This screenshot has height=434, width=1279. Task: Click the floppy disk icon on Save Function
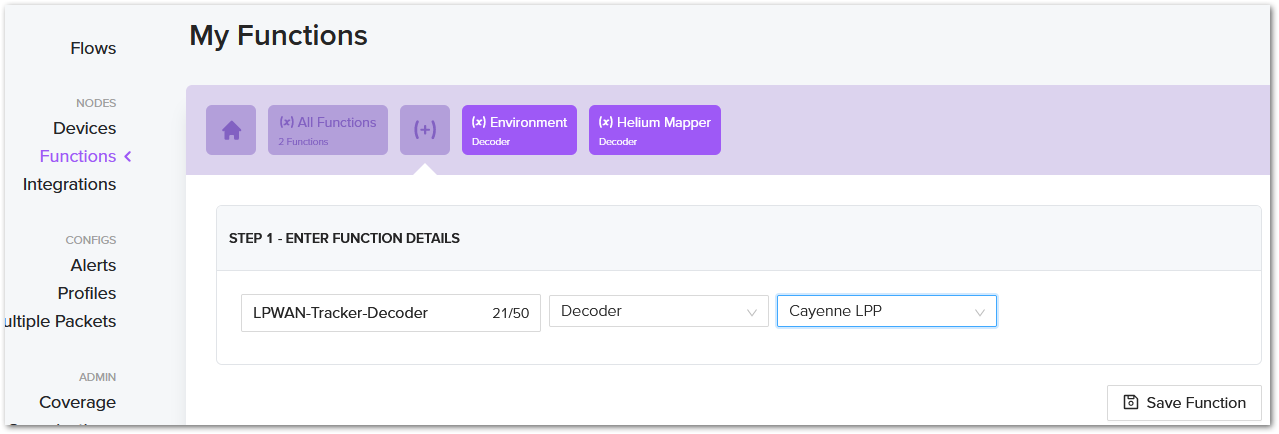pyautogui.click(x=1131, y=402)
